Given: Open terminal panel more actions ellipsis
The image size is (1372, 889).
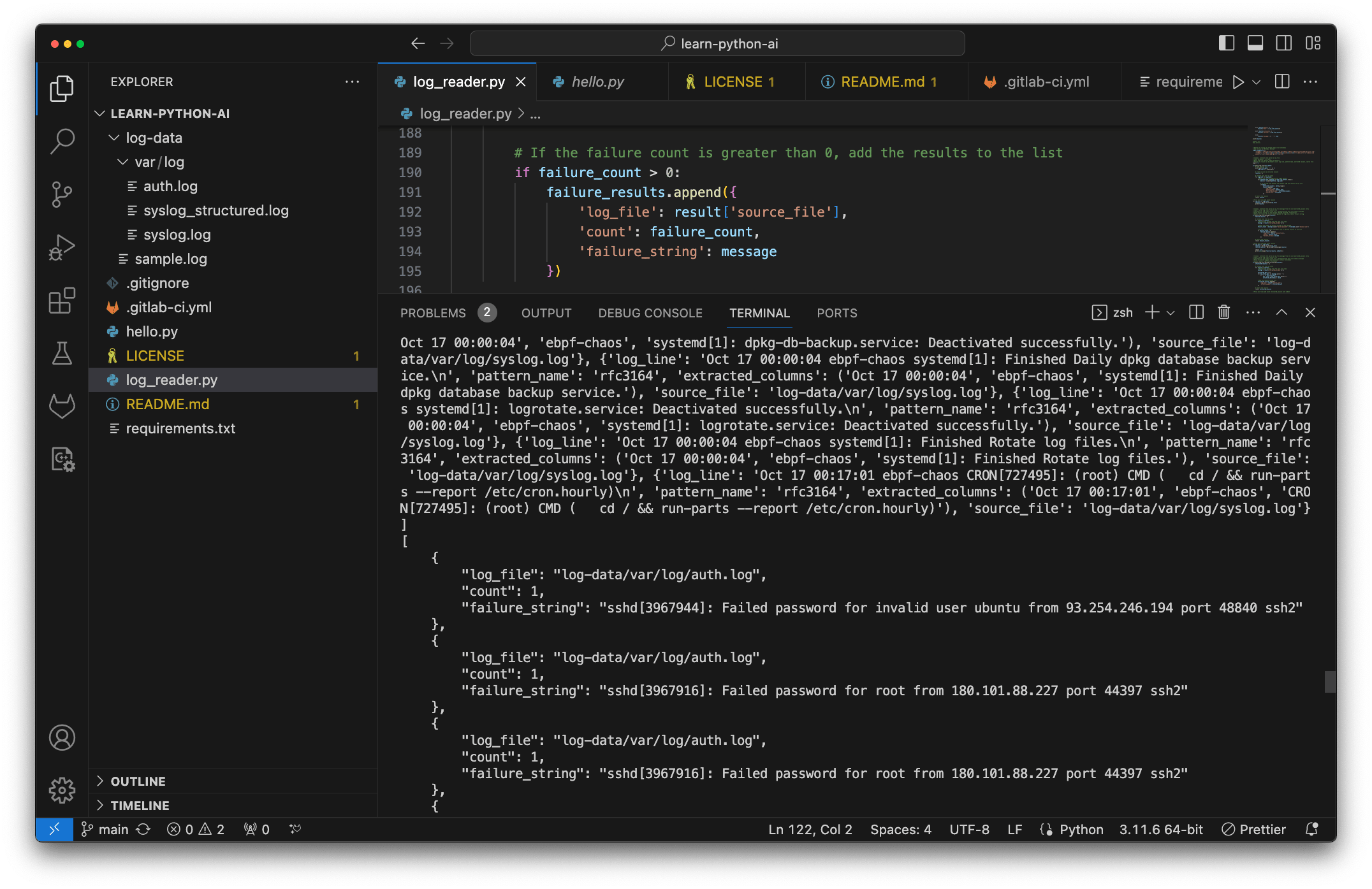Looking at the screenshot, I should click(1253, 312).
